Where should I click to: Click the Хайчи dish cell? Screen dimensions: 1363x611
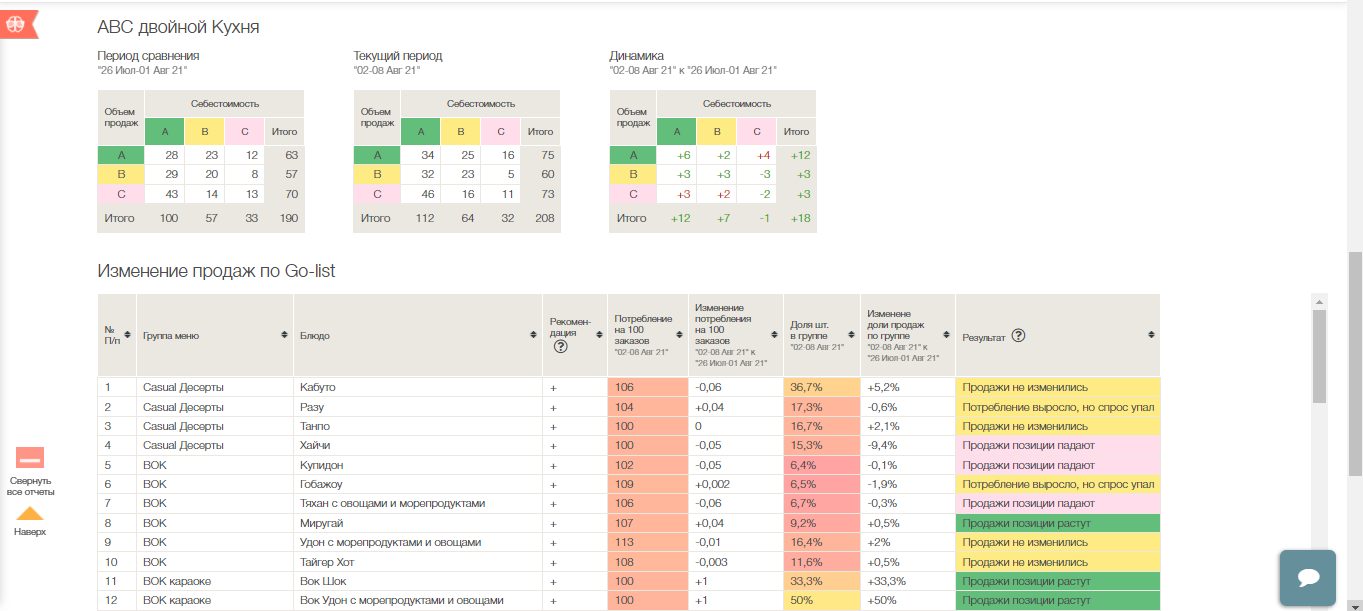pos(418,445)
